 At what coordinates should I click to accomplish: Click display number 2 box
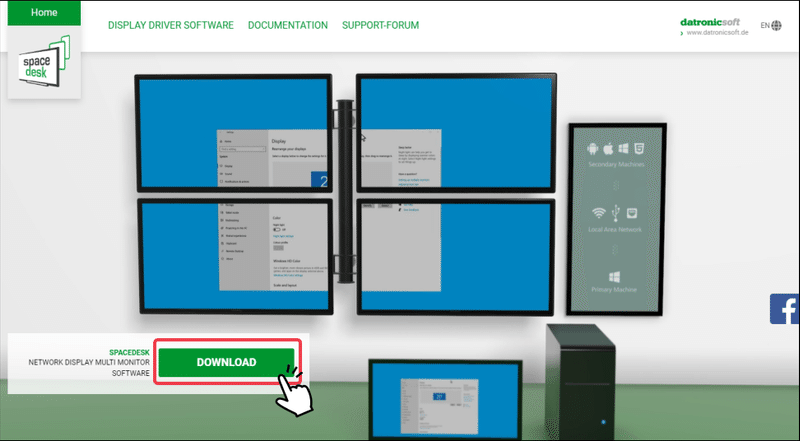pyautogui.click(x=319, y=179)
